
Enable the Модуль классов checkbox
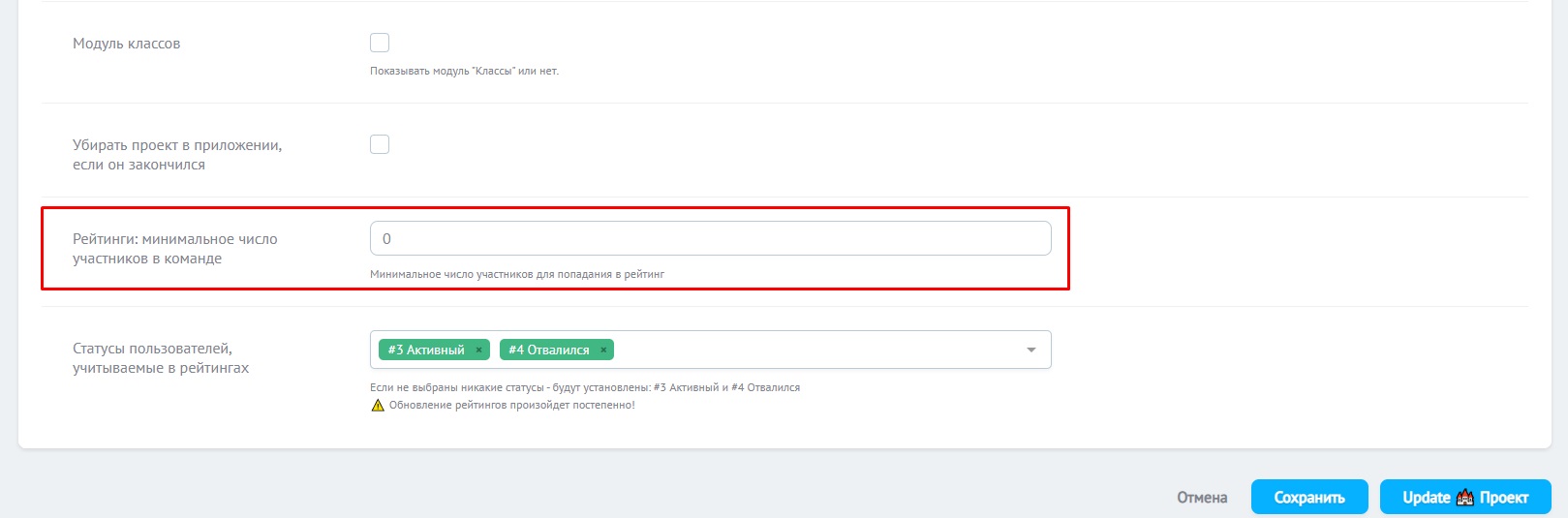[x=380, y=43]
